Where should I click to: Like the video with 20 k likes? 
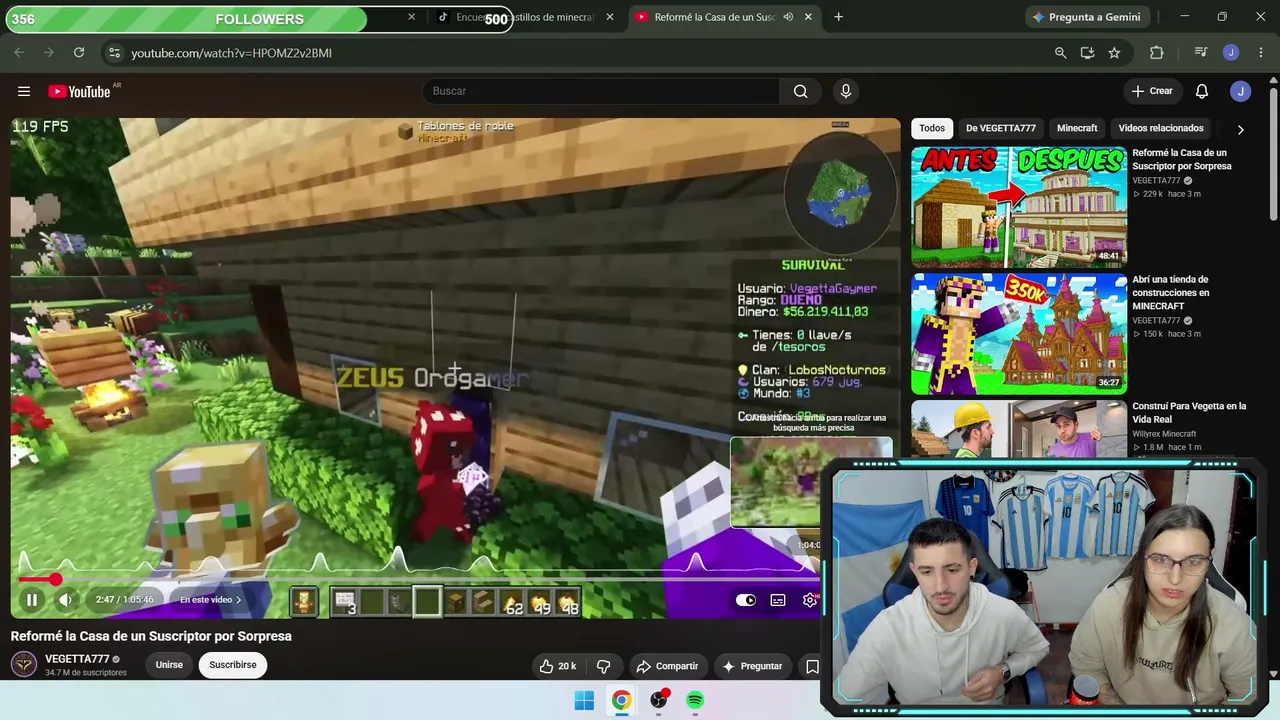557,666
